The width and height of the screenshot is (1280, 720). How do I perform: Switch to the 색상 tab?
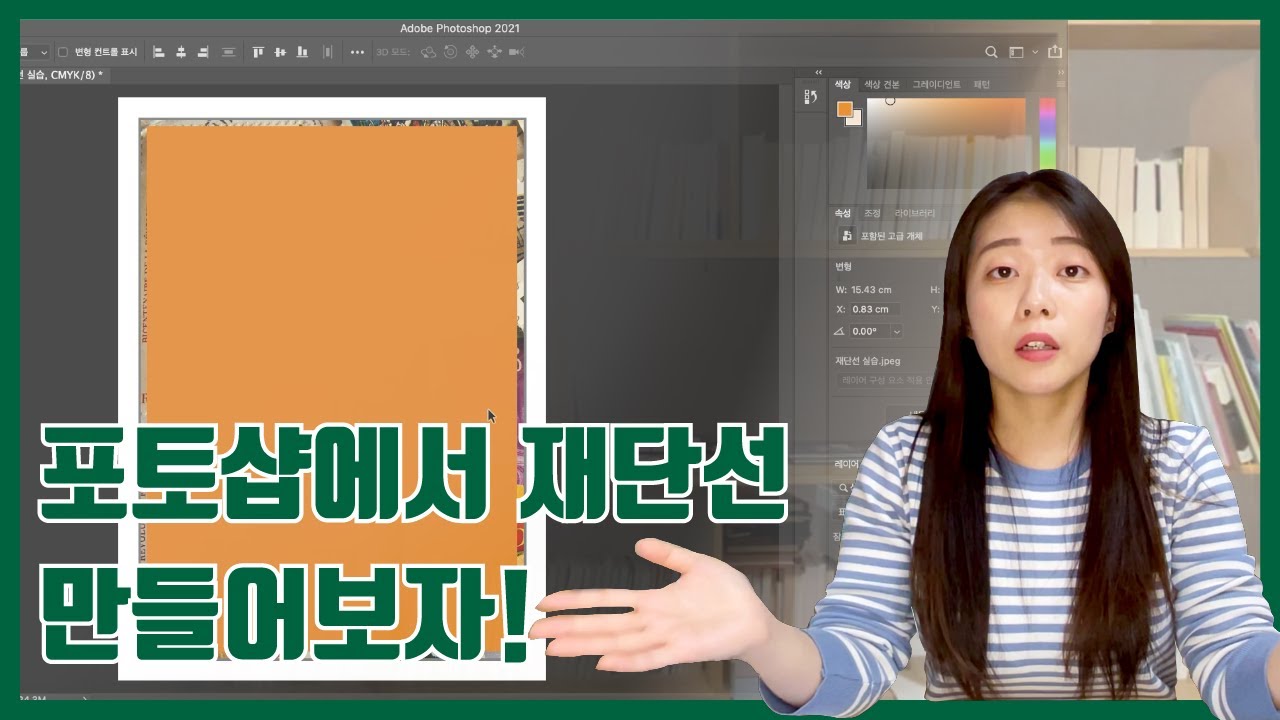coord(843,85)
